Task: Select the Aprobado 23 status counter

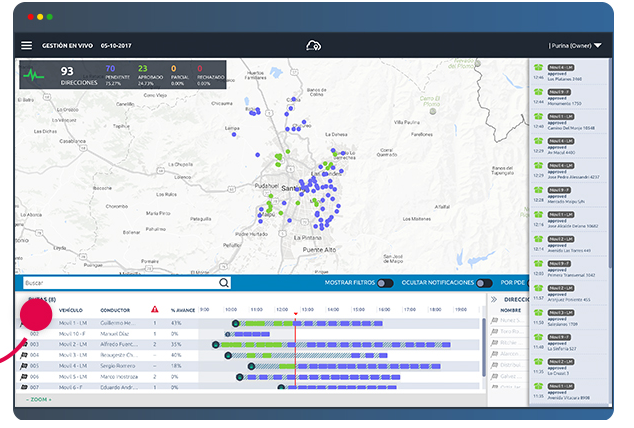Action: pos(146,74)
